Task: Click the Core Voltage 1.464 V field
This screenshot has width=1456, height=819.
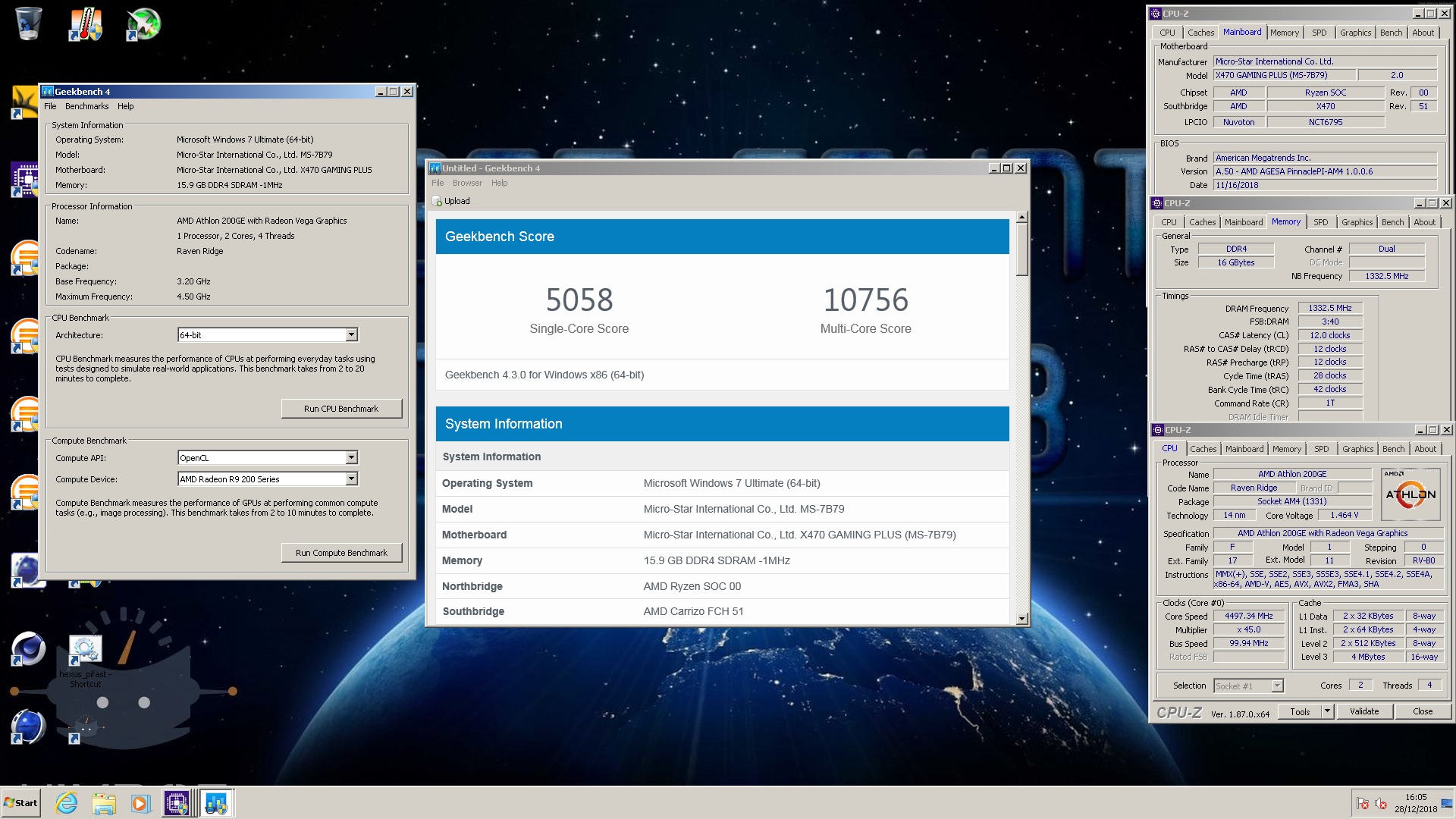Action: (1344, 516)
